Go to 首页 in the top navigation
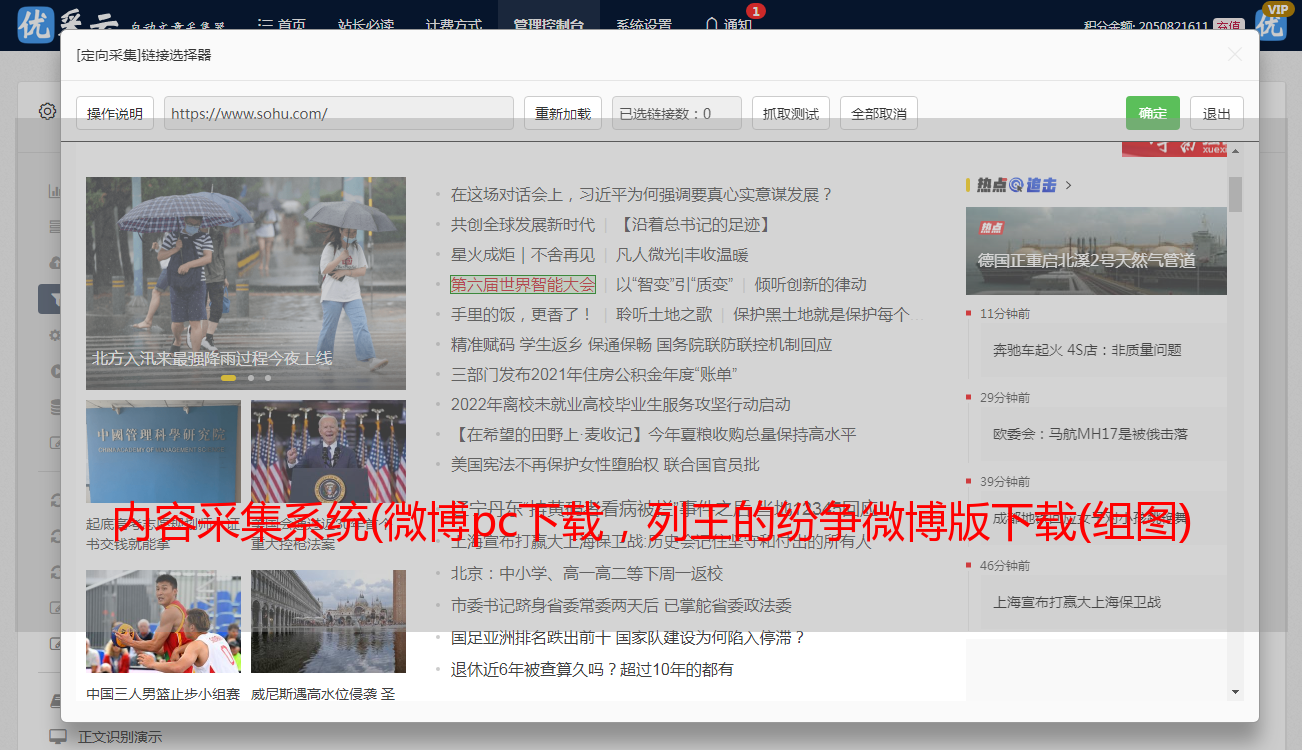Image resolution: width=1302 pixels, height=750 pixels. click(x=282, y=25)
